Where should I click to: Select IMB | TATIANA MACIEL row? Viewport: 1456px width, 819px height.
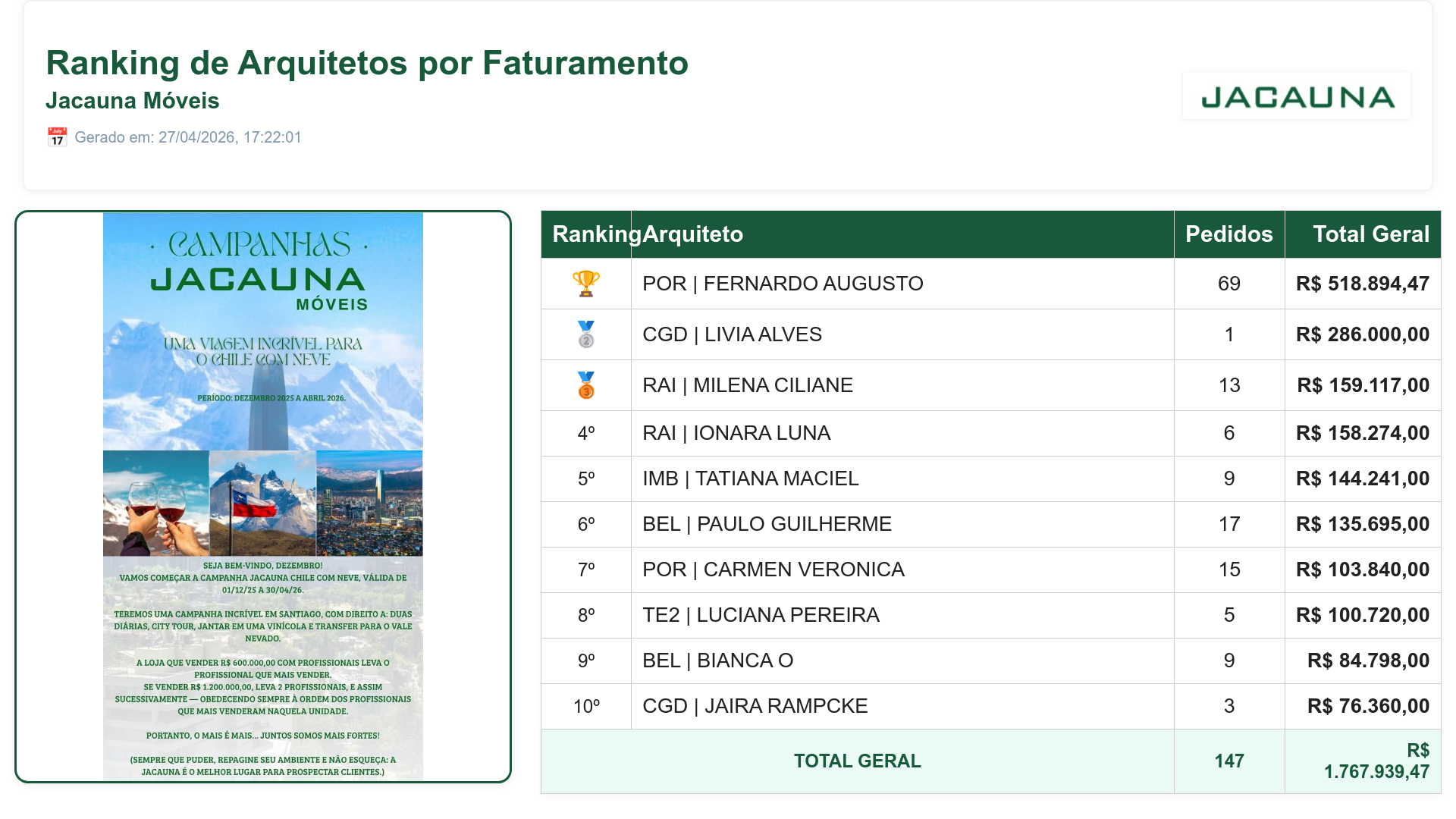(x=990, y=479)
